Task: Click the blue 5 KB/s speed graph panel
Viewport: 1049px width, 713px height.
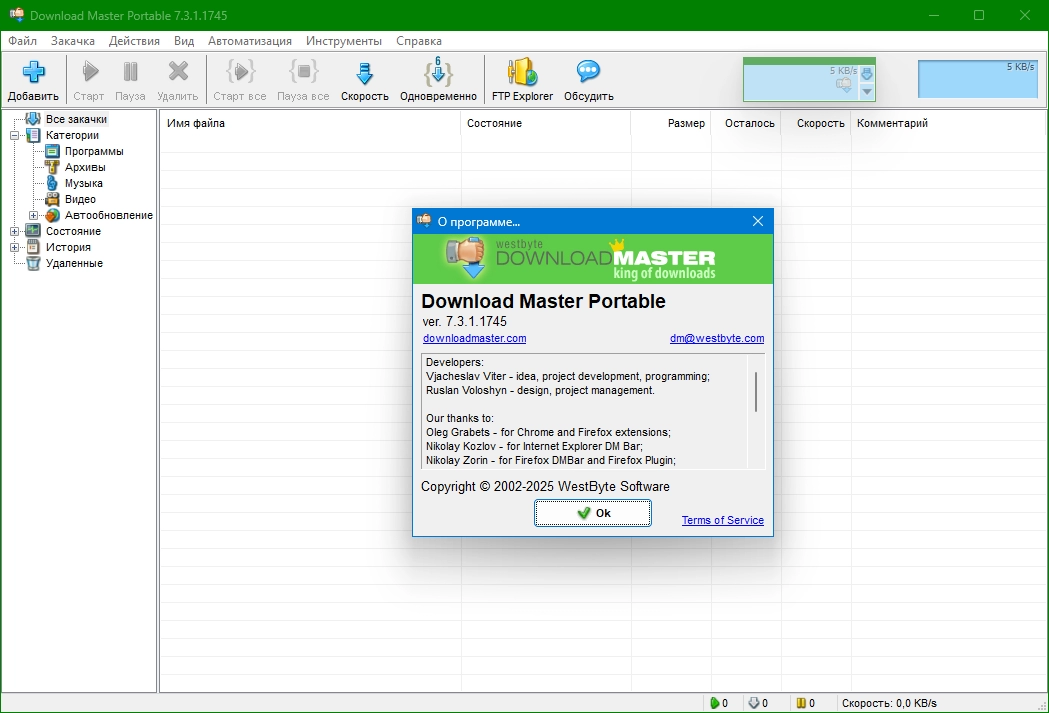Action: pyautogui.click(x=977, y=79)
